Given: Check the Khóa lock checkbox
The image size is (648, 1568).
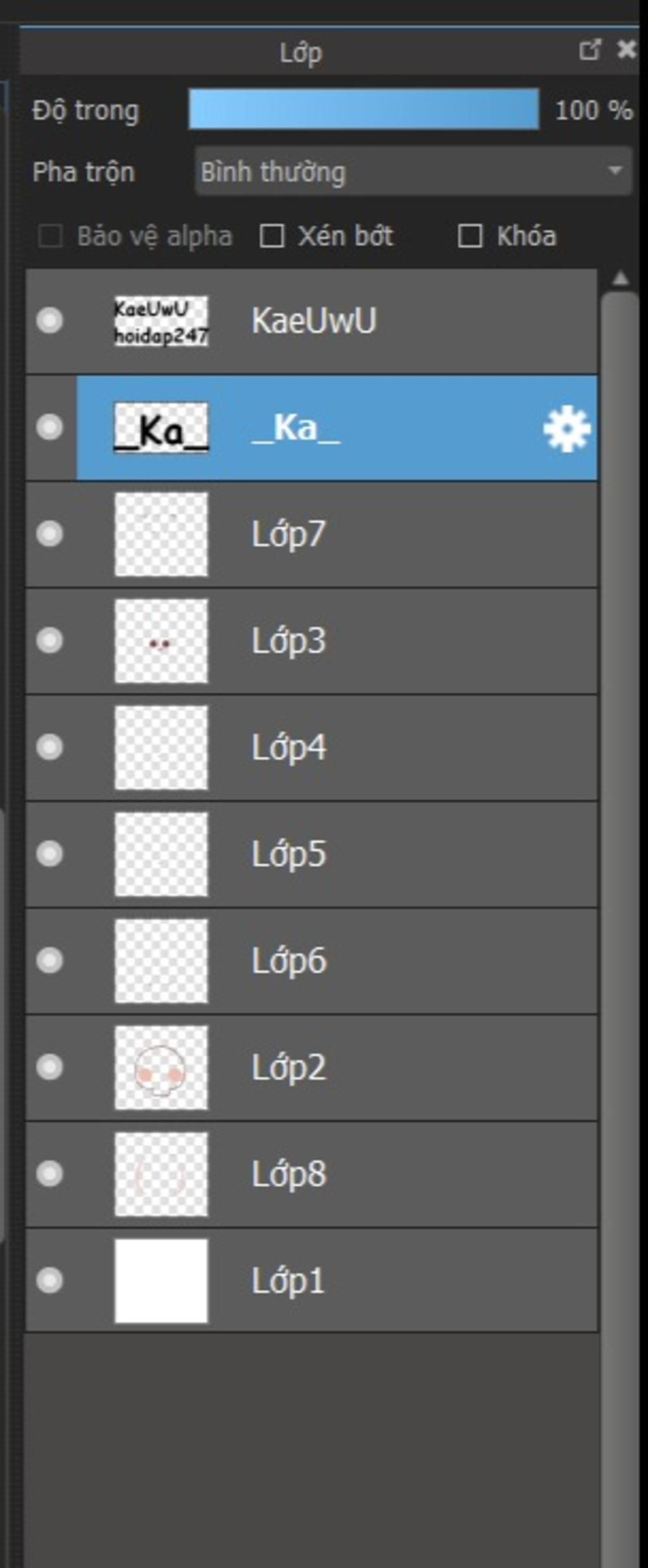Looking at the screenshot, I should pos(470,236).
